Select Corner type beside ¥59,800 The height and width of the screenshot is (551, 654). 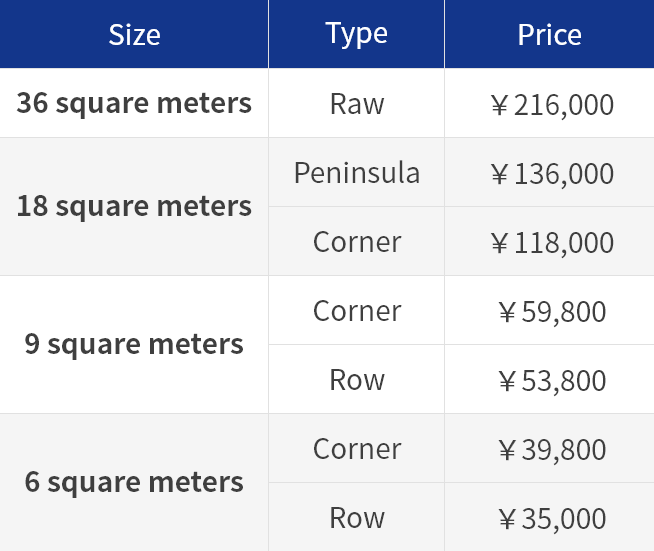click(x=357, y=310)
